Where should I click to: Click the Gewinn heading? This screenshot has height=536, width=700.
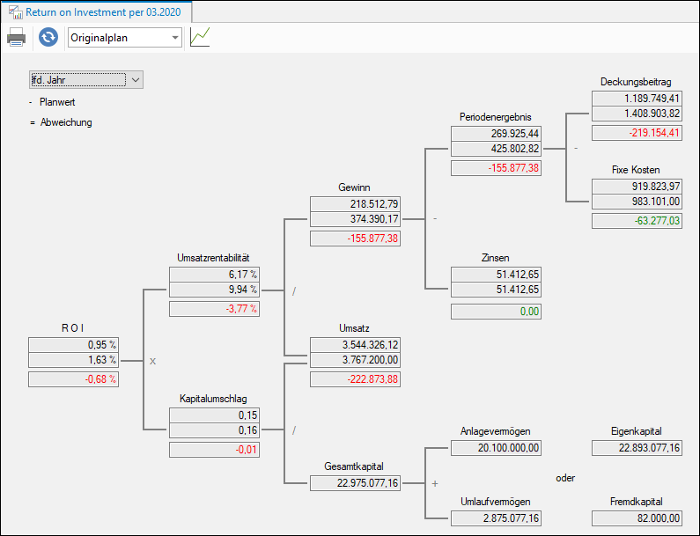click(x=354, y=187)
